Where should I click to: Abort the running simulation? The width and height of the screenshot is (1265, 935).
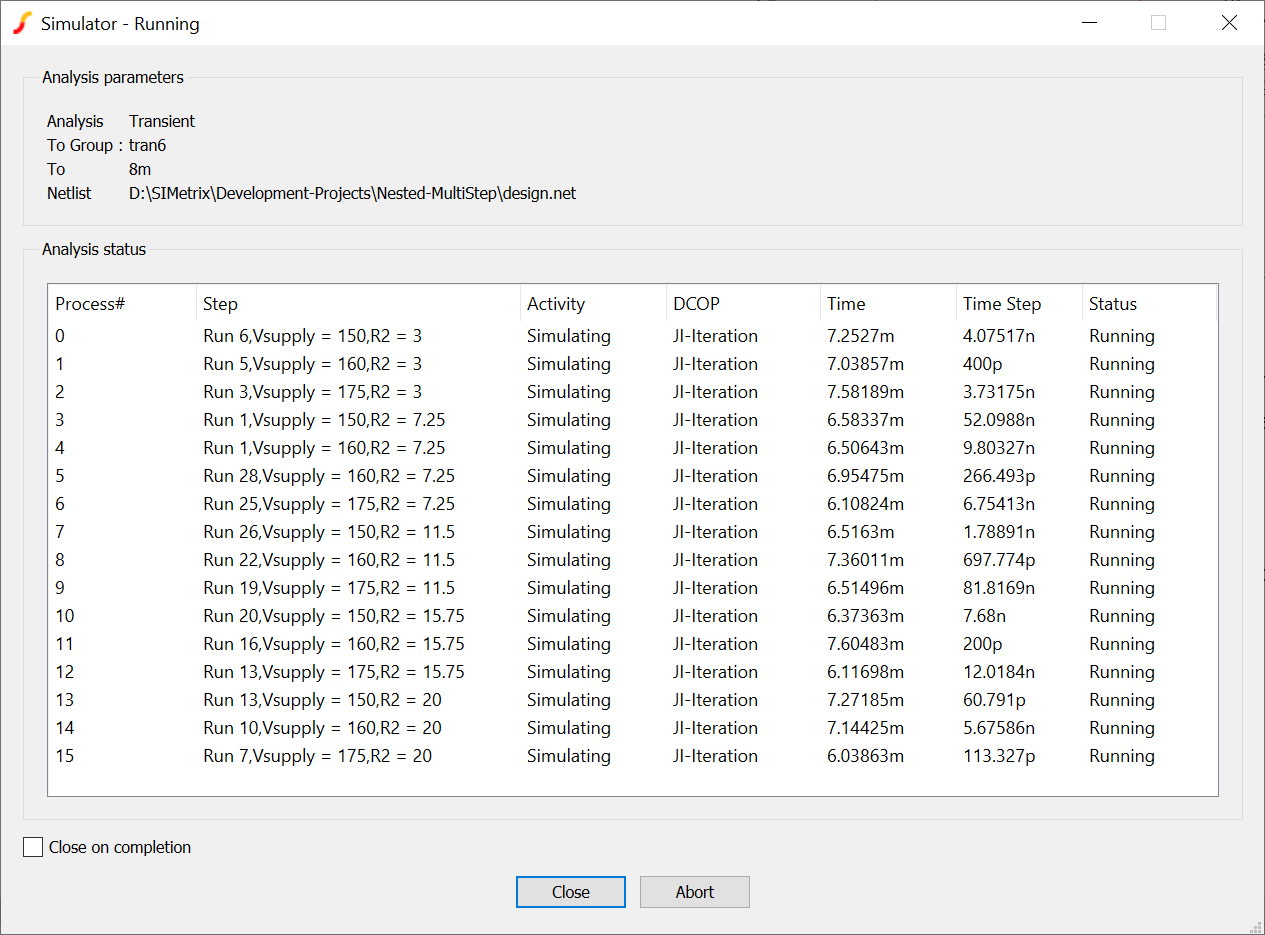(x=694, y=892)
